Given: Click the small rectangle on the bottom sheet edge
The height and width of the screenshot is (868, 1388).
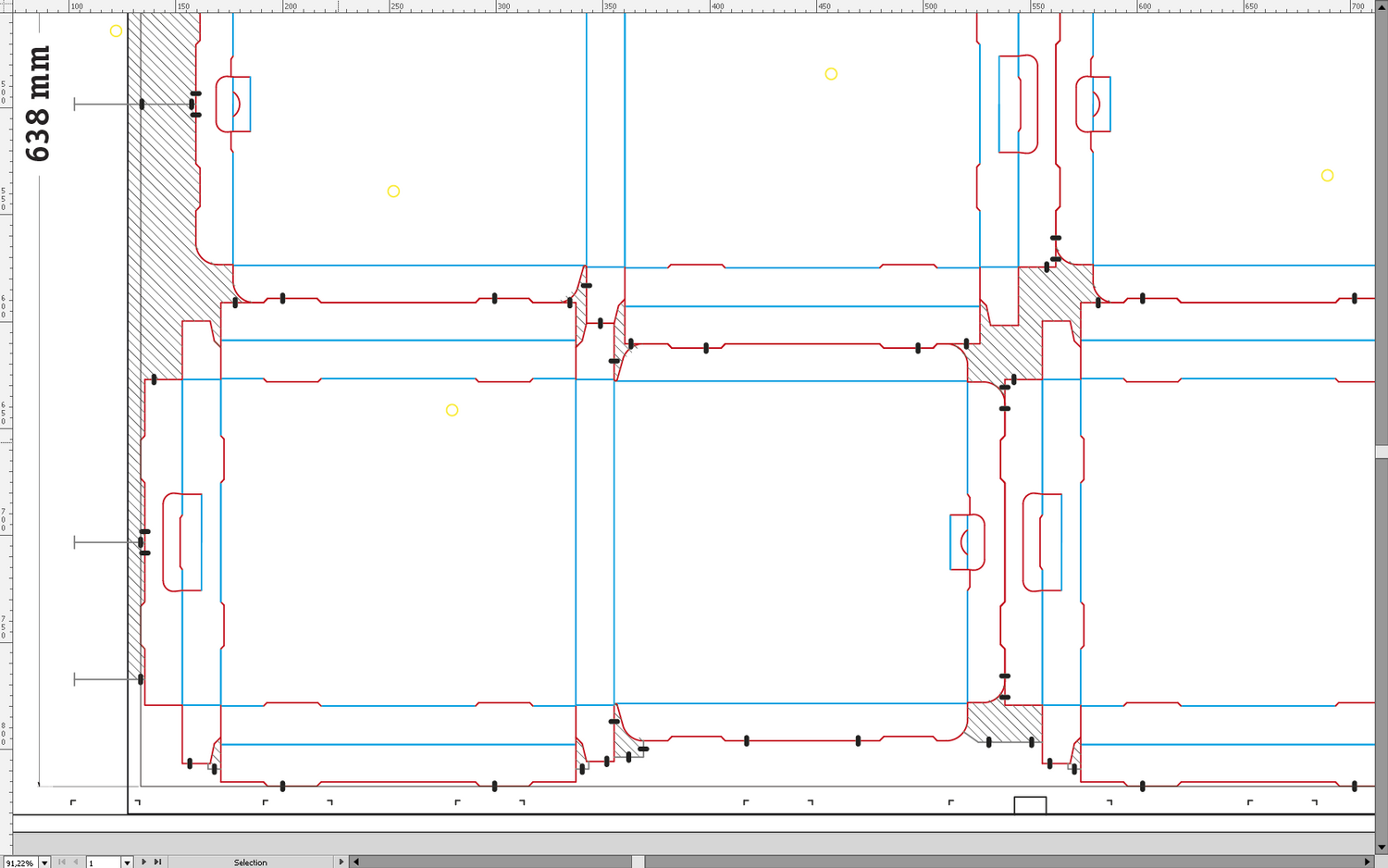Looking at the screenshot, I should coord(1030,805).
